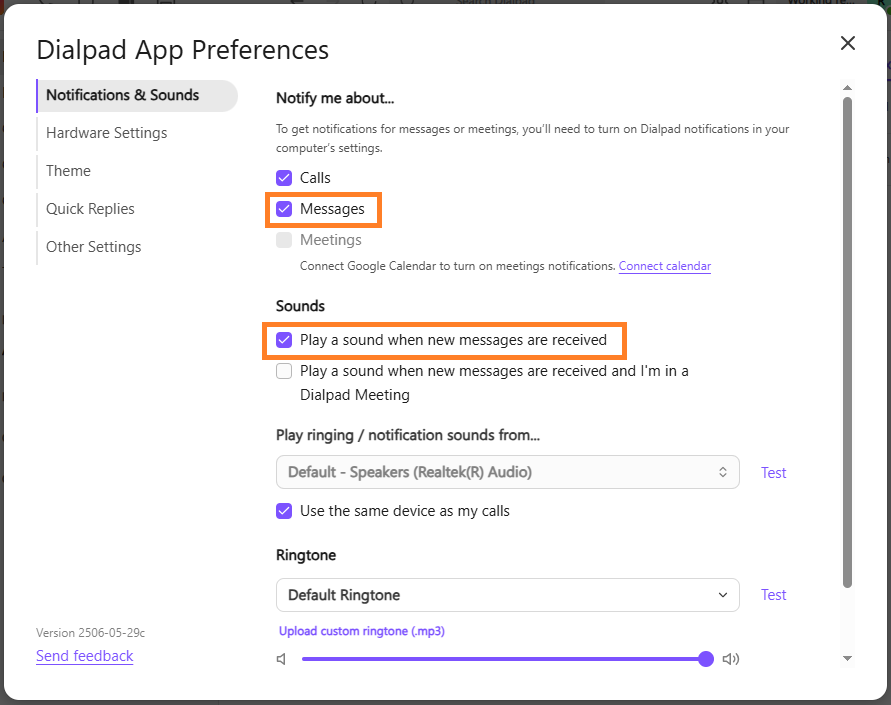Expand the Default Ringtone dropdown
Image resolution: width=891 pixels, height=705 pixels.
(x=507, y=595)
